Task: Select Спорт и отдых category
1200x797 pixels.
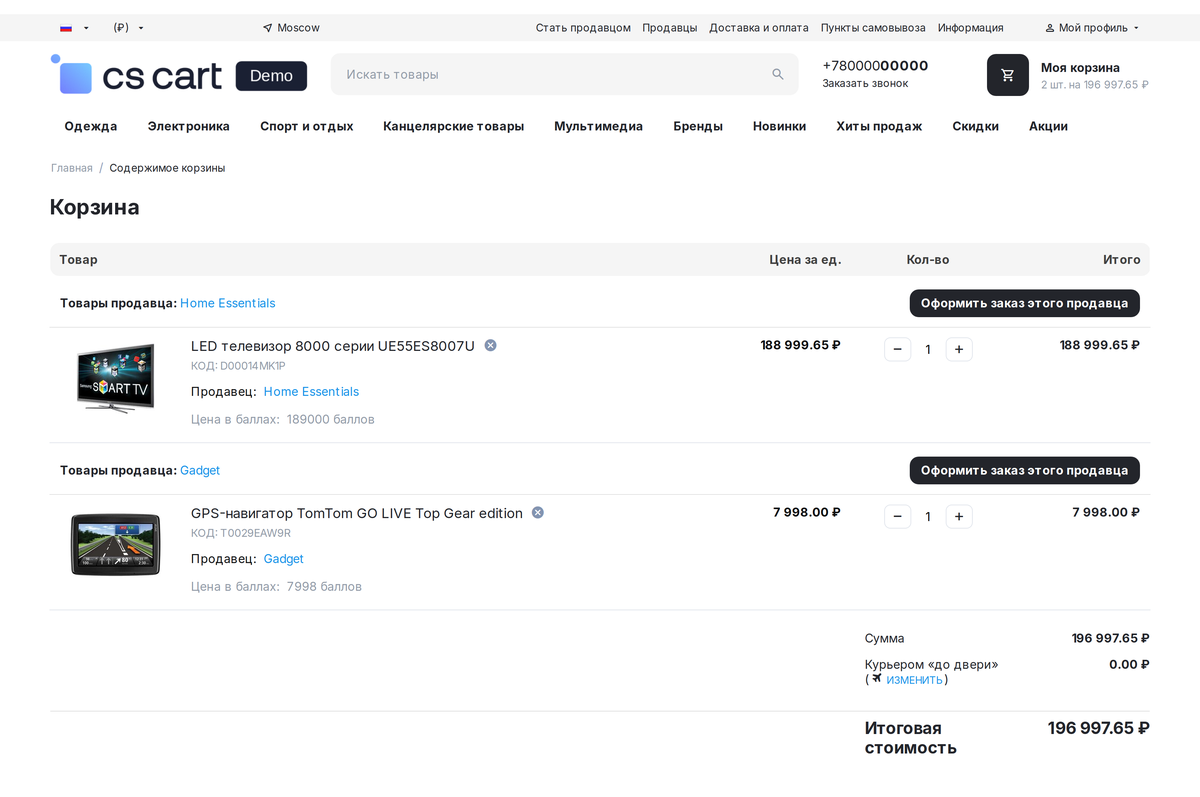Action: coord(307,126)
